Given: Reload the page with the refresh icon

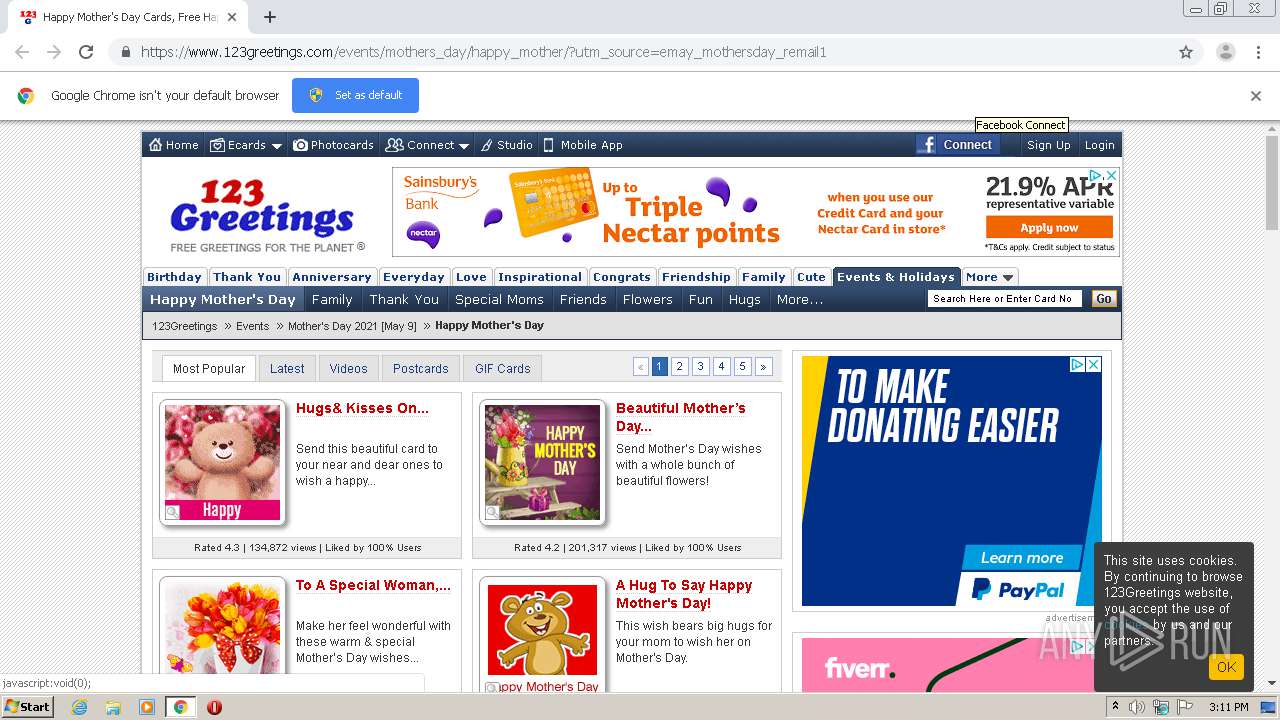Looking at the screenshot, I should tap(86, 52).
